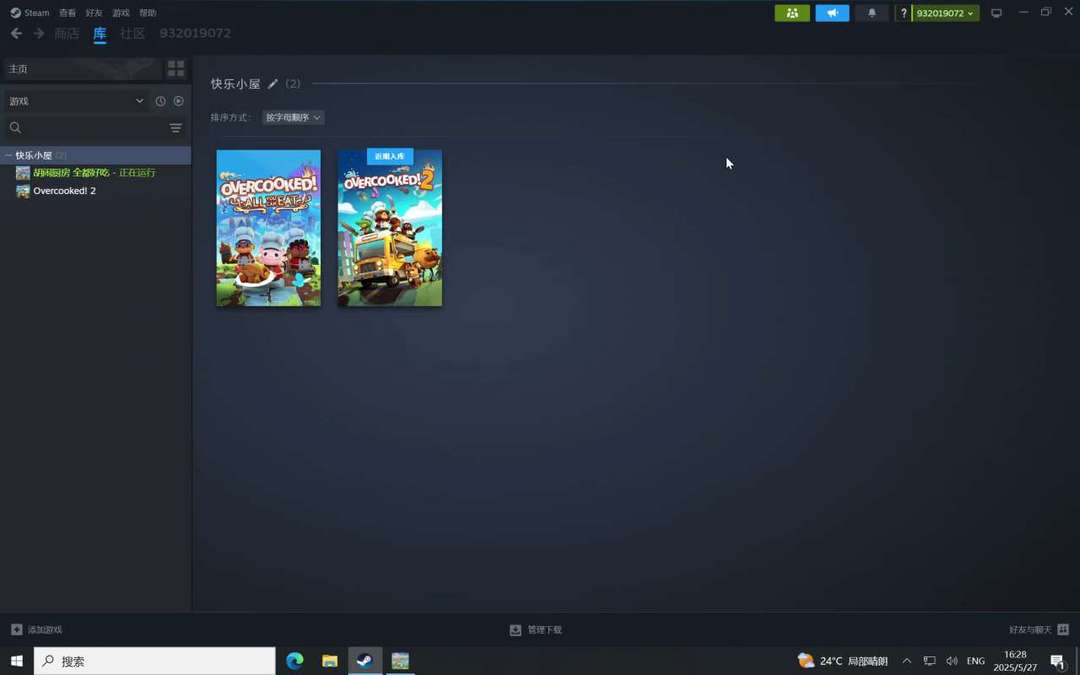Switch to grid collections view icon

[176, 68]
